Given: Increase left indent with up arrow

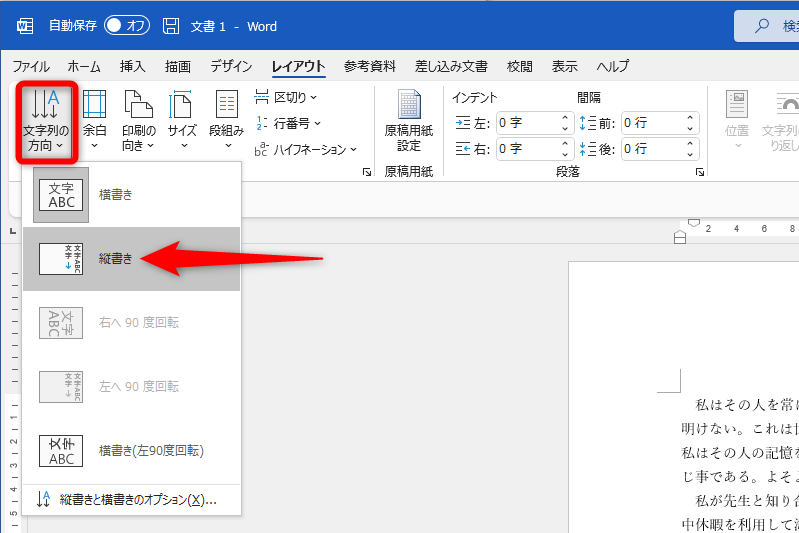Looking at the screenshot, I should (565, 118).
